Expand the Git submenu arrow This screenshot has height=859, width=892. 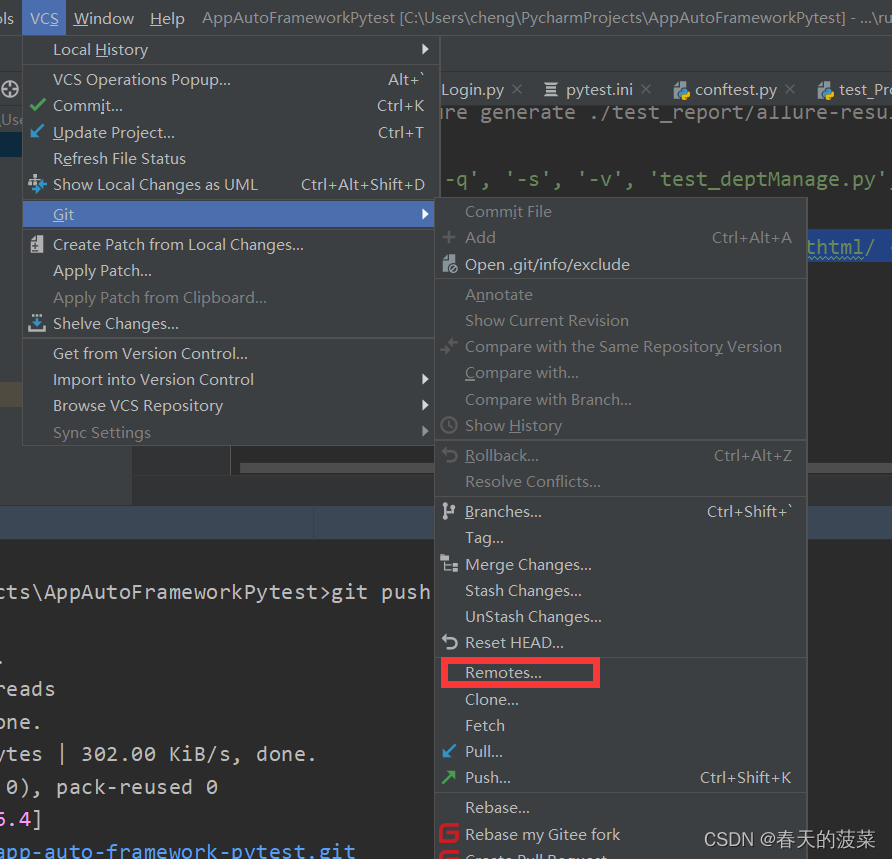[x=424, y=214]
